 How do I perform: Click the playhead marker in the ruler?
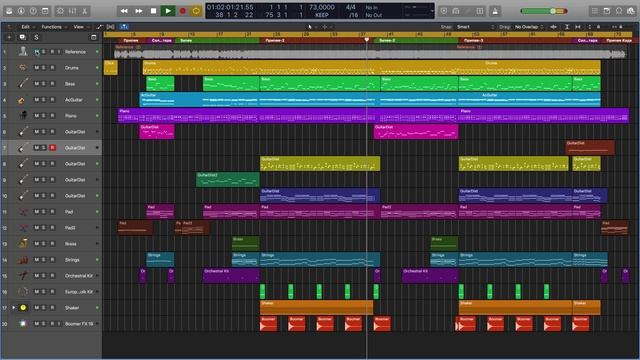367,40
